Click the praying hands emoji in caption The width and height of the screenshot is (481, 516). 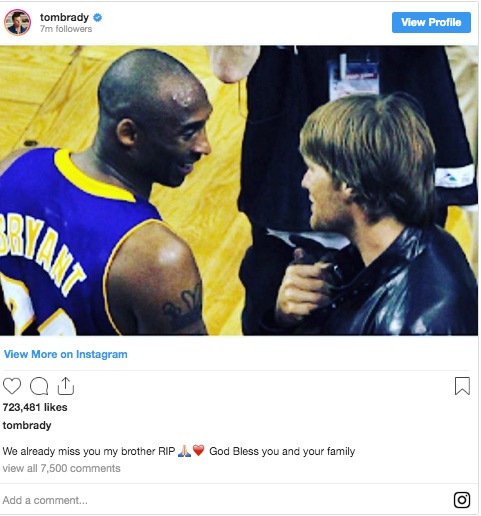tap(185, 451)
